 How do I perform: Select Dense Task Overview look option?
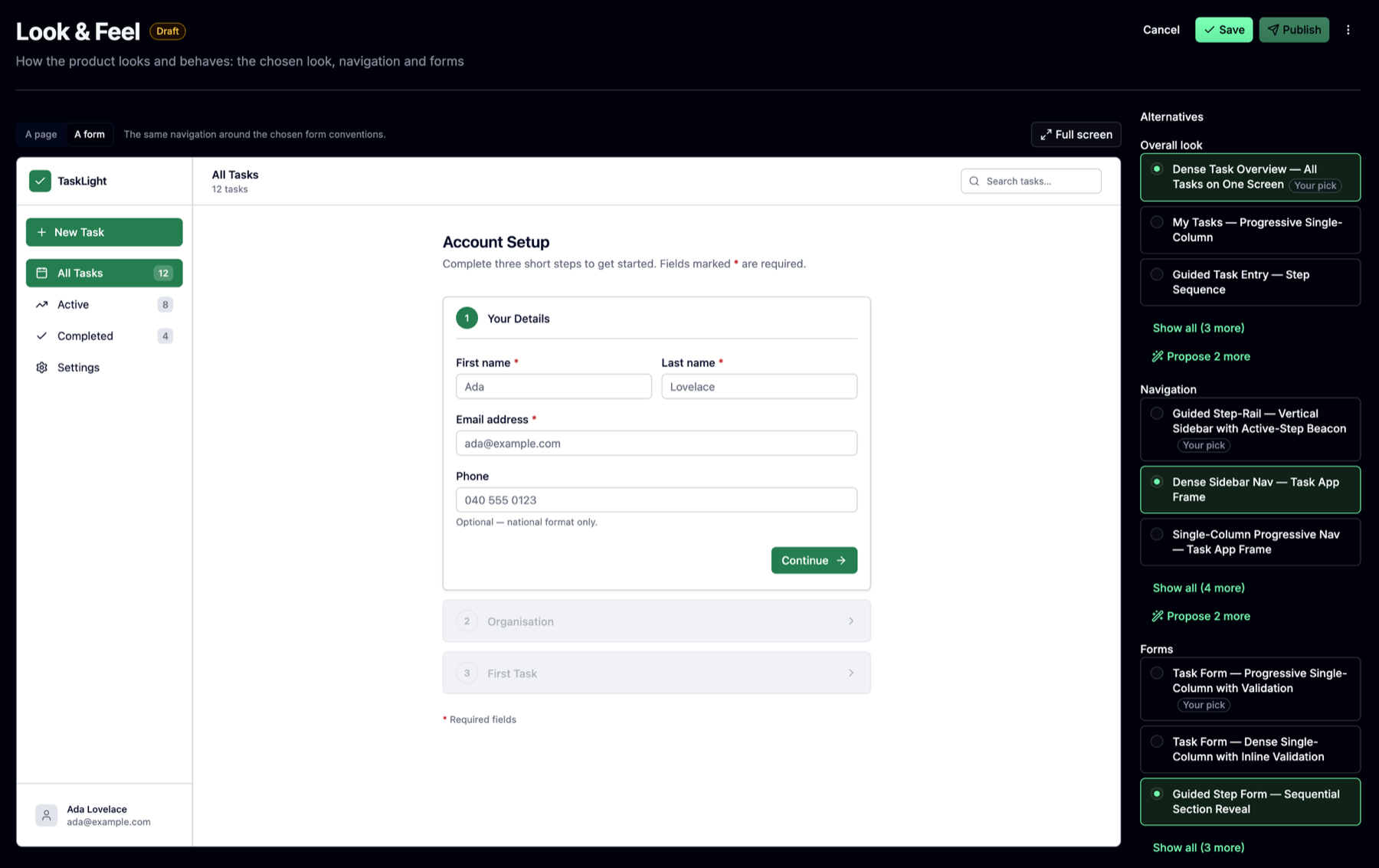1250,177
